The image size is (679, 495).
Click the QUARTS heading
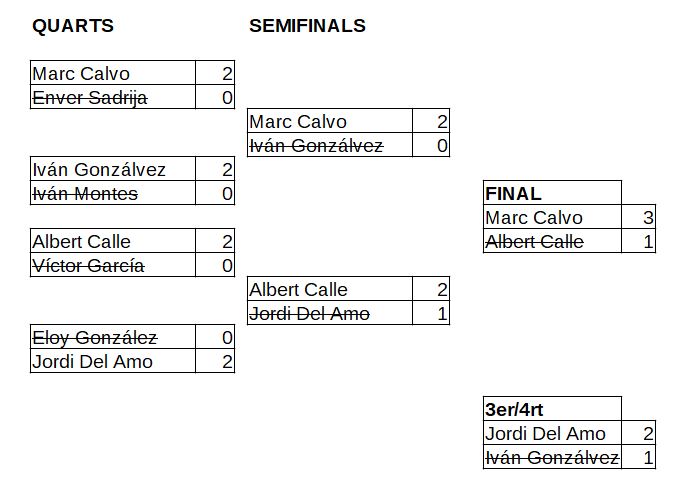[x=73, y=27]
